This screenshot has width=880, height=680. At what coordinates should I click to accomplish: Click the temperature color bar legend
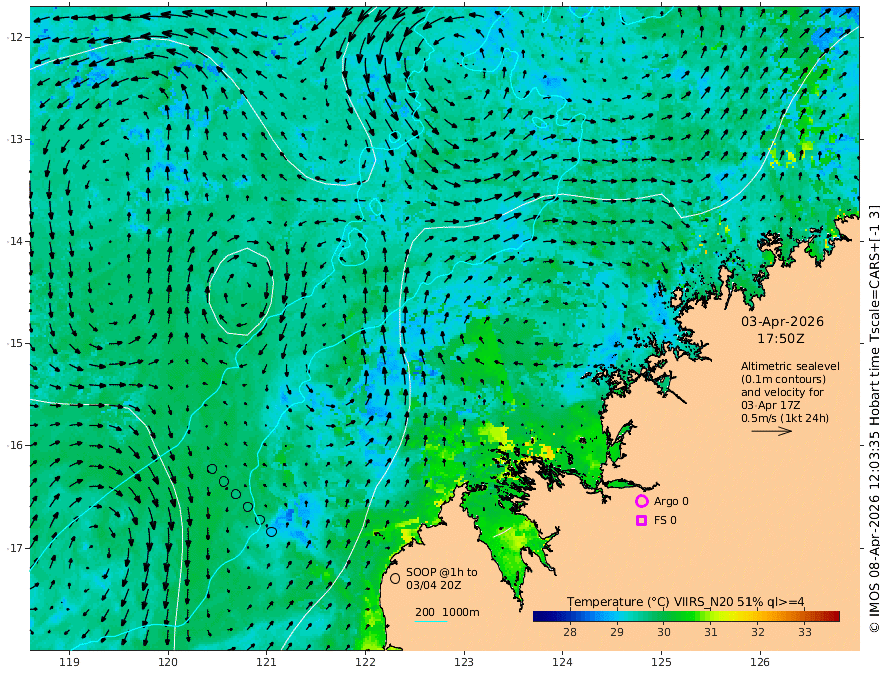[686, 617]
